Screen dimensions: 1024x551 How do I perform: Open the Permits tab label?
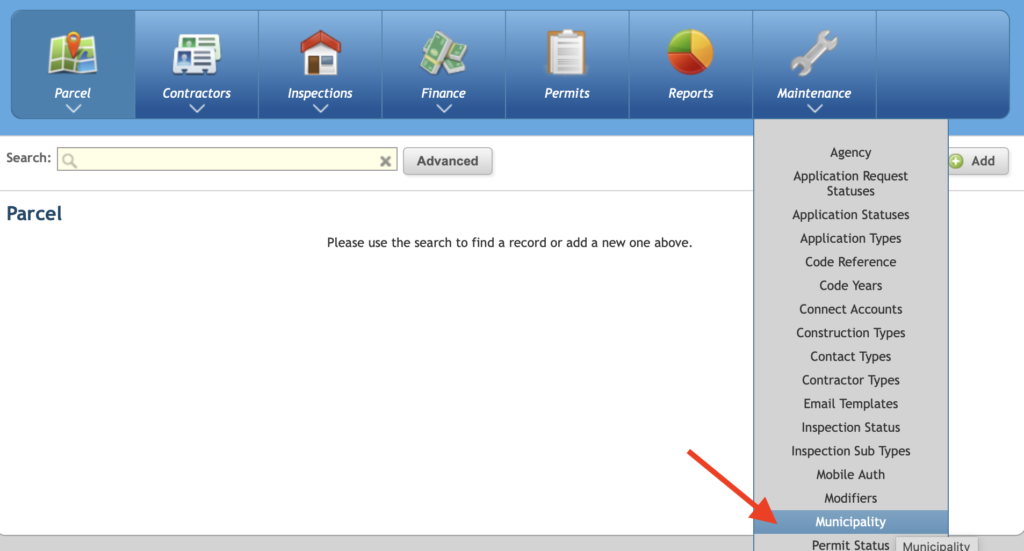coord(567,93)
